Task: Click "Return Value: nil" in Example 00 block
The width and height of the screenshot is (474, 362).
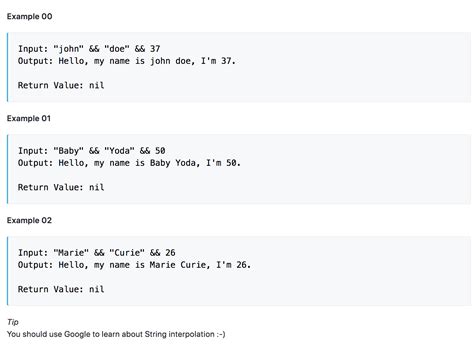Action: [x=61, y=85]
